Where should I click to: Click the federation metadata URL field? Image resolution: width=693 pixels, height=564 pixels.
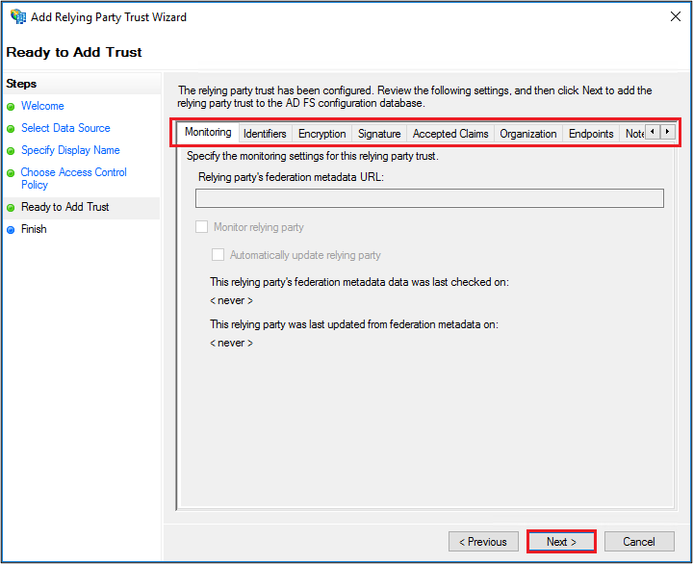tap(429, 198)
